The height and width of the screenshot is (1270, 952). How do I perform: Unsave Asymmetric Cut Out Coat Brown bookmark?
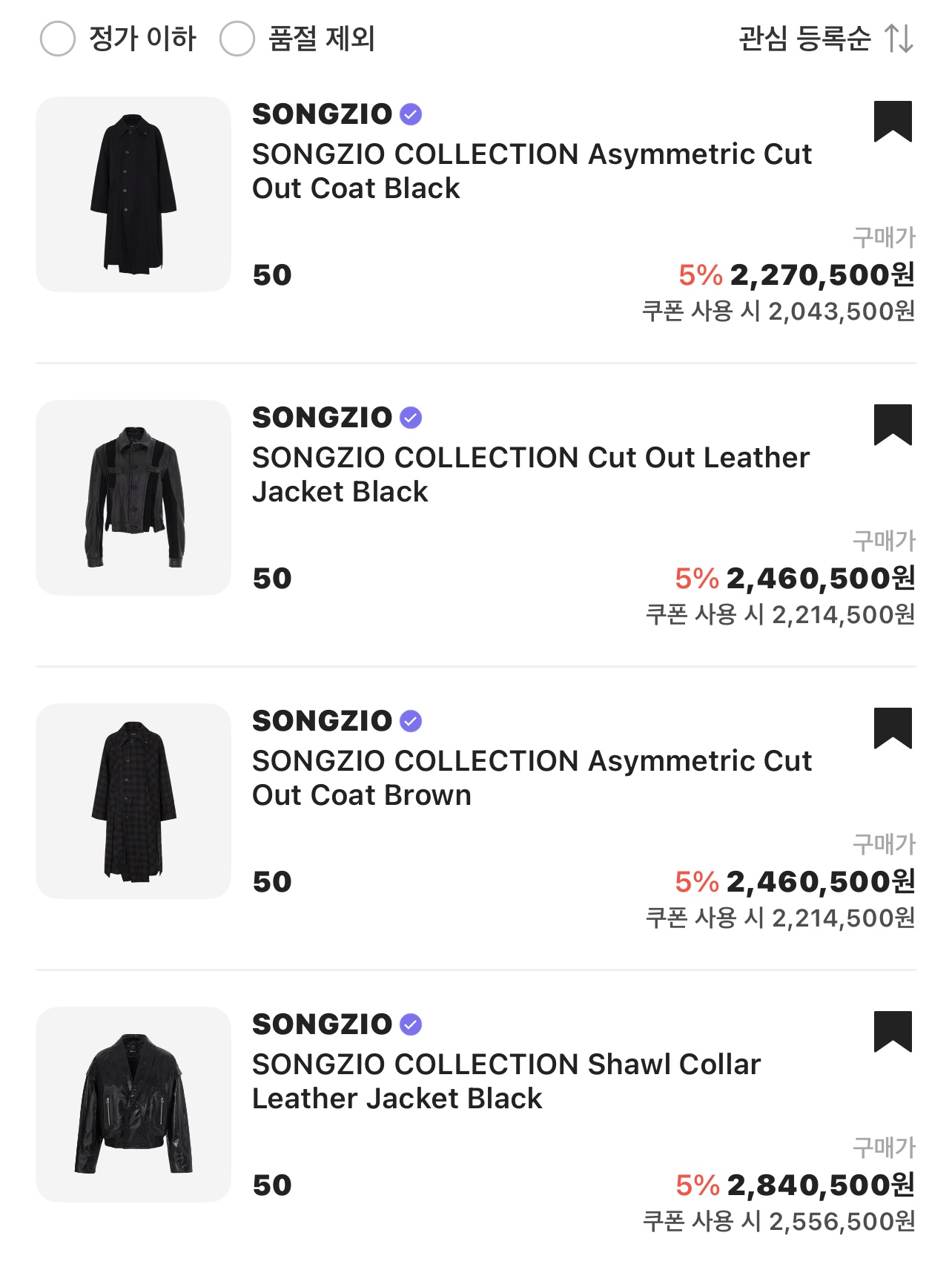pyautogui.click(x=893, y=728)
